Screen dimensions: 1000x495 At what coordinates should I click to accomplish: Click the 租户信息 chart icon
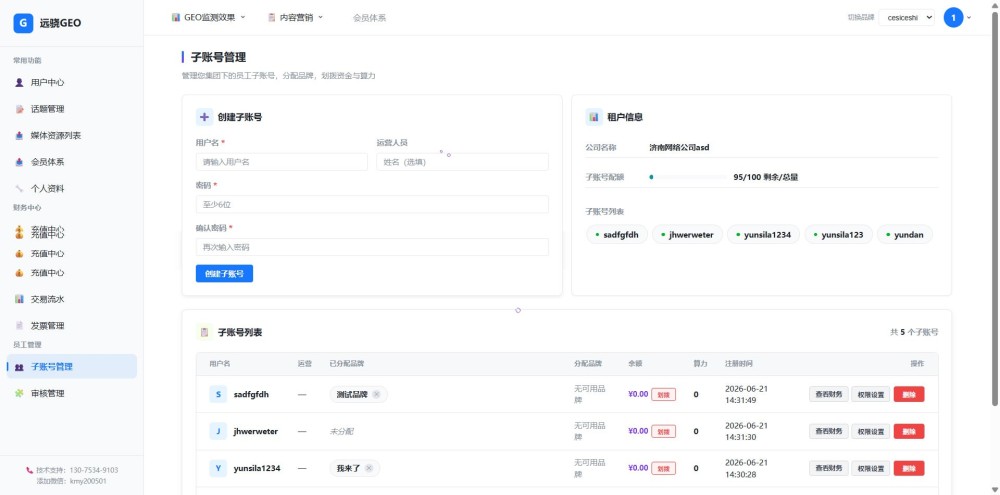point(594,117)
